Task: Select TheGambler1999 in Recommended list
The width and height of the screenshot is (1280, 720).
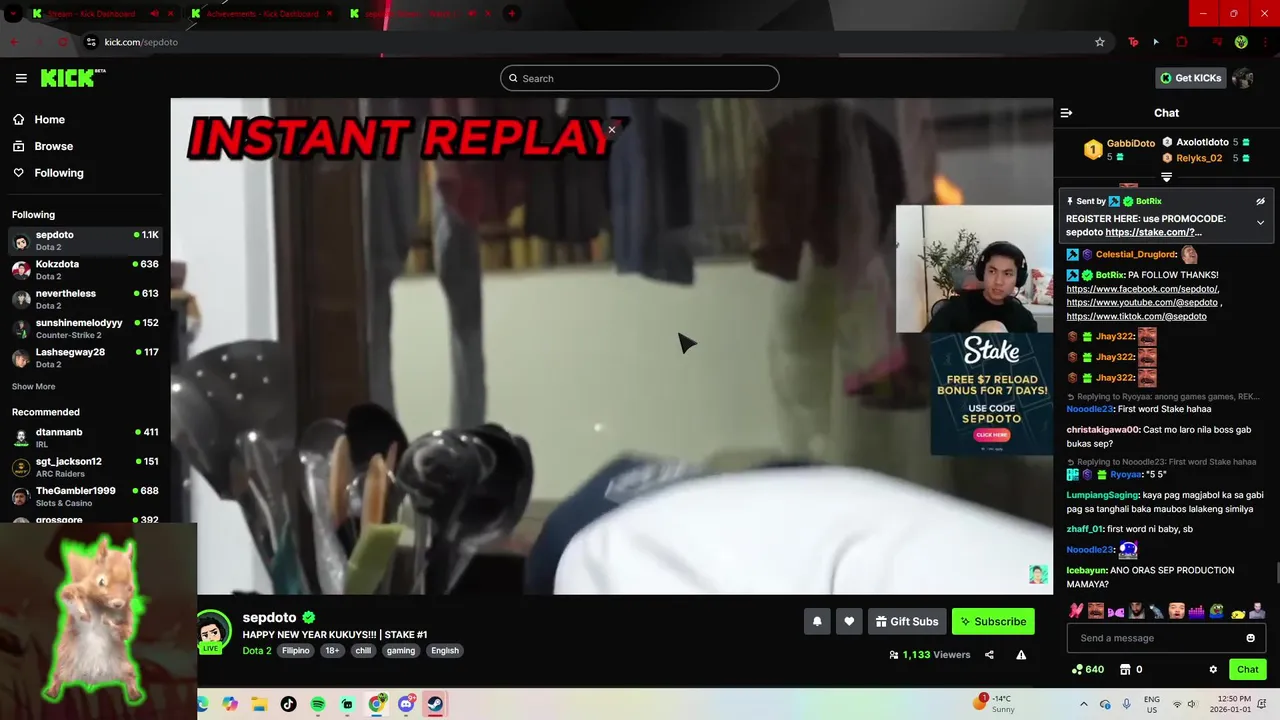Action: [x=85, y=497]
